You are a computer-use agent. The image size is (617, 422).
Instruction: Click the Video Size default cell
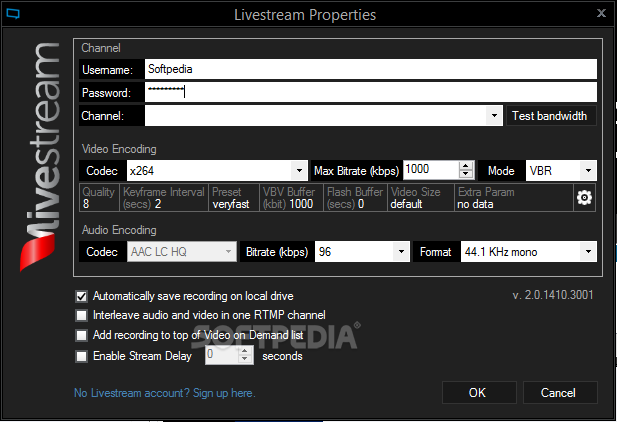point(421,198)
